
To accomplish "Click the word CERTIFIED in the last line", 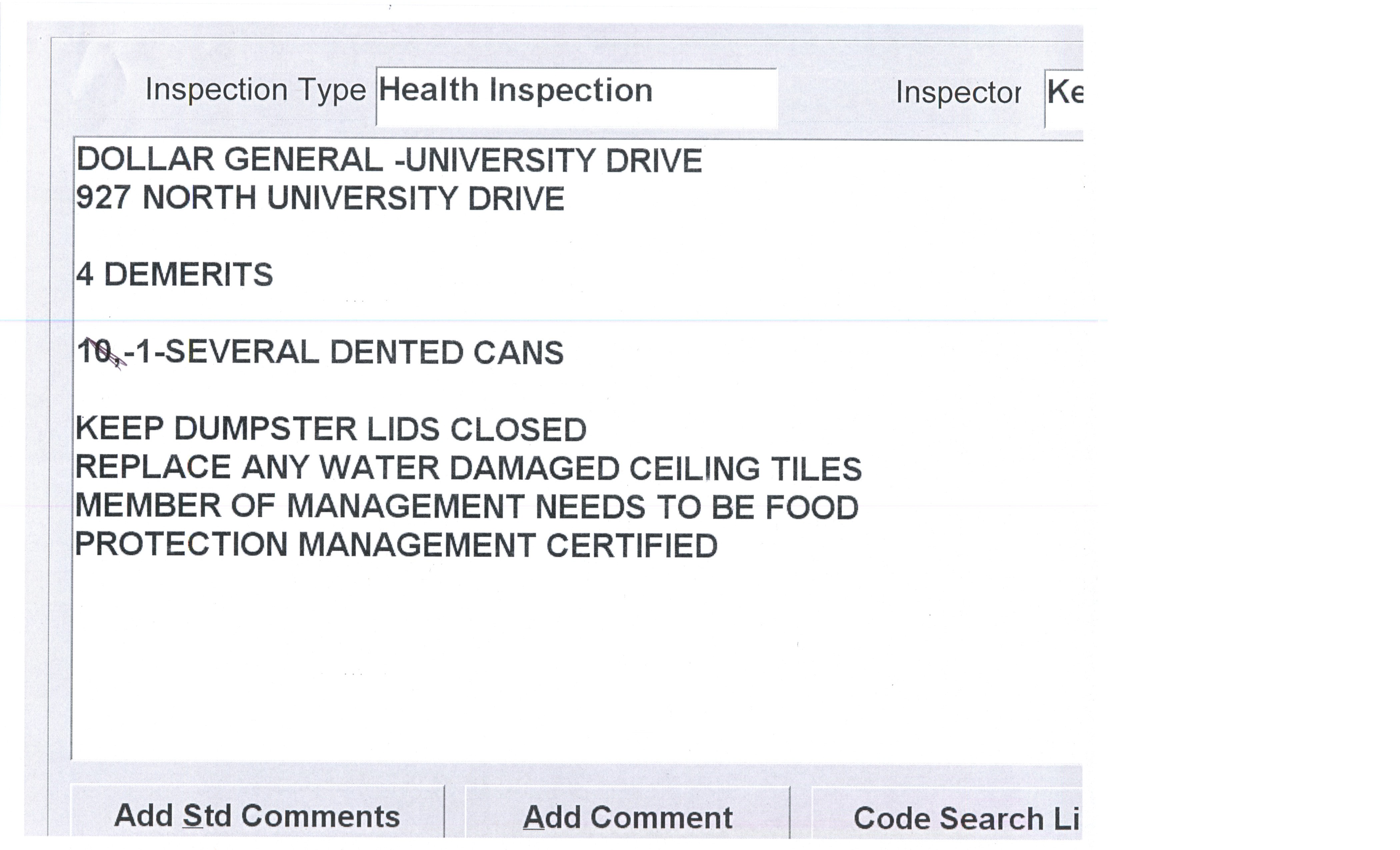I will pyautogui.click(x=632, y=545).
